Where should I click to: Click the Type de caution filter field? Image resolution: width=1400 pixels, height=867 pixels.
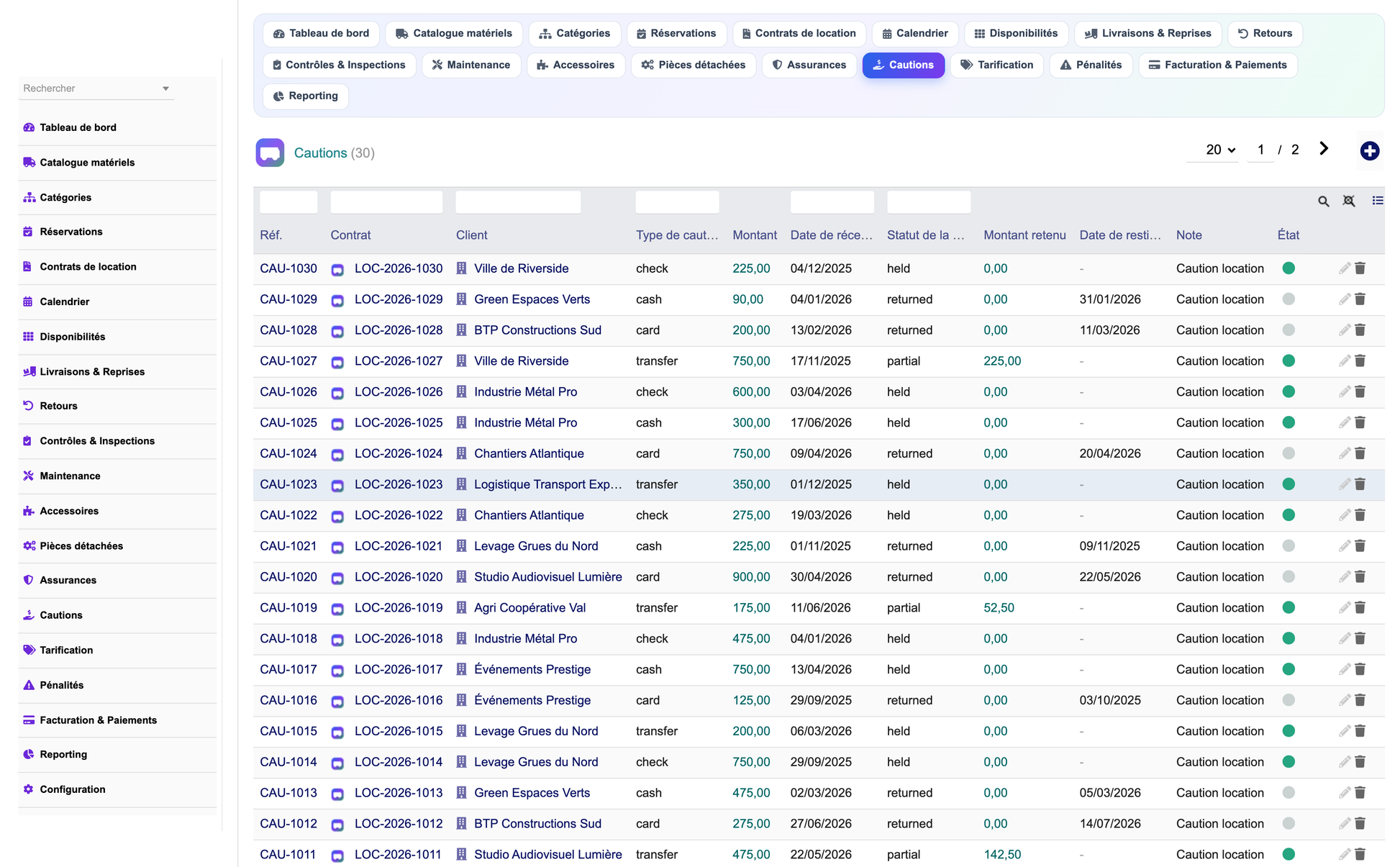tap(677, 202)
